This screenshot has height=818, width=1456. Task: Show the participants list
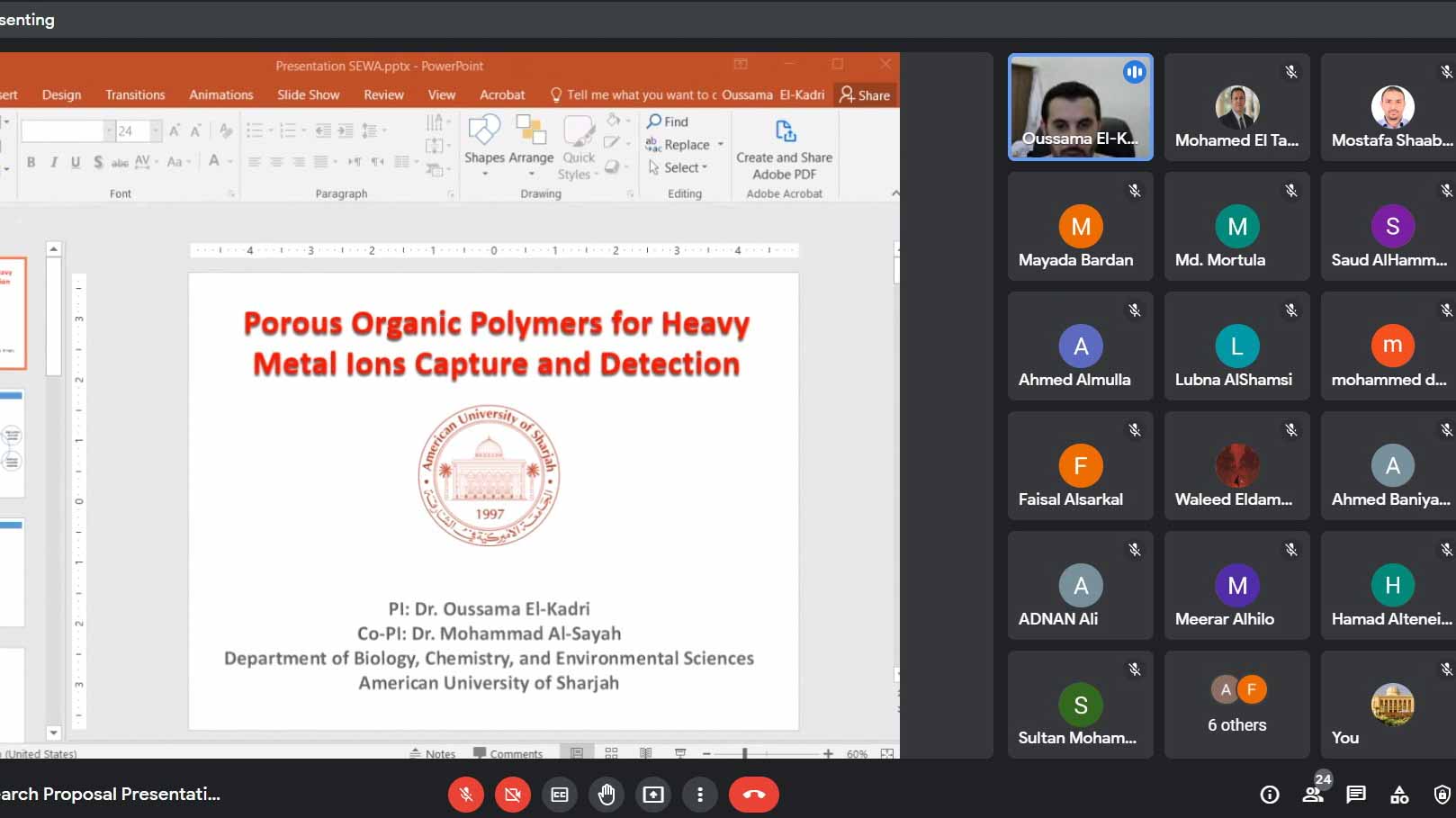pyautogui.click(x=1313, y=795)
